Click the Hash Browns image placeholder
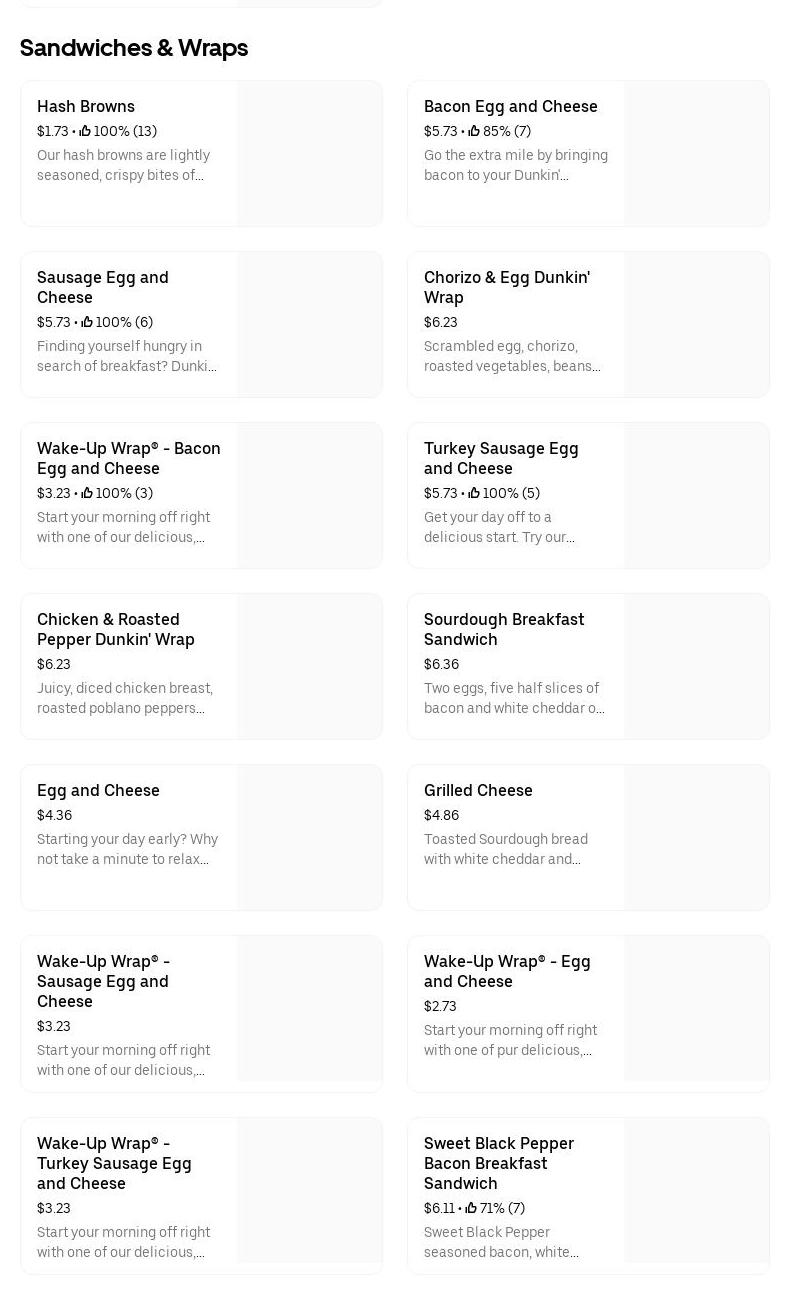804x1294 pixels. click(310, 154)
